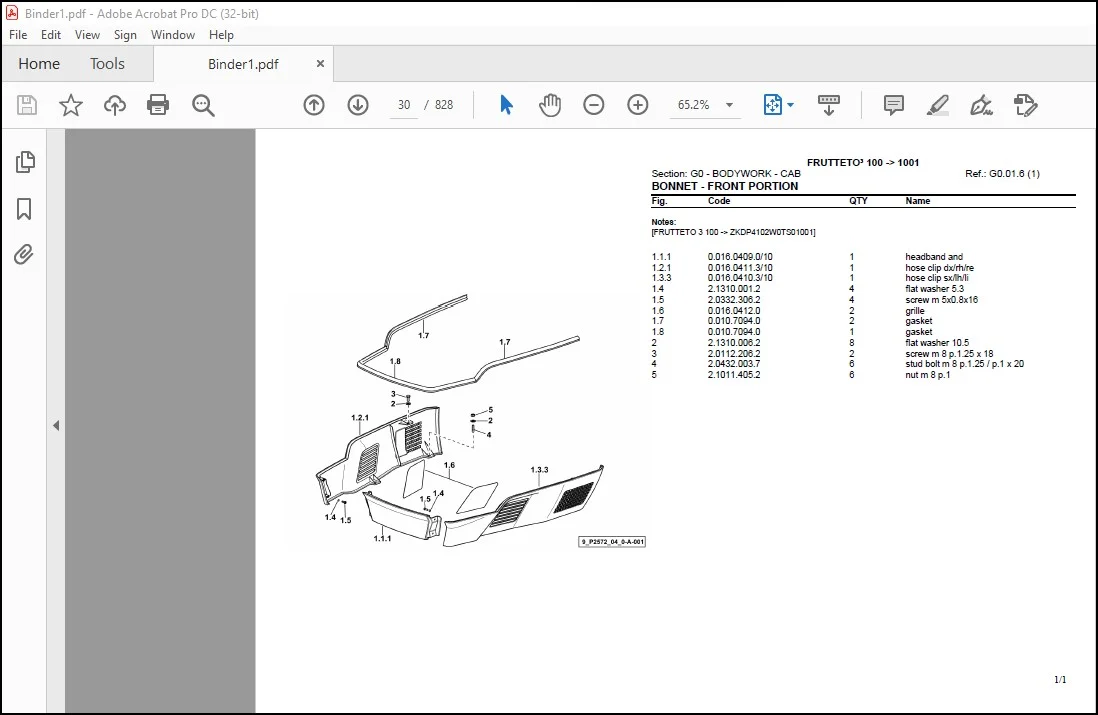1098x715 pixels.
Task: Click 'screw m 8 p.1.25 x 18' entry
Action: pos(949,354)
